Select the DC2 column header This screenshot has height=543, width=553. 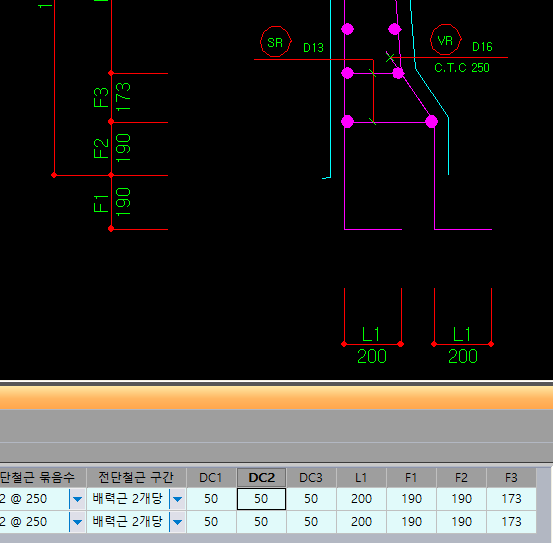pyautogui.click(x=261, y=478)
